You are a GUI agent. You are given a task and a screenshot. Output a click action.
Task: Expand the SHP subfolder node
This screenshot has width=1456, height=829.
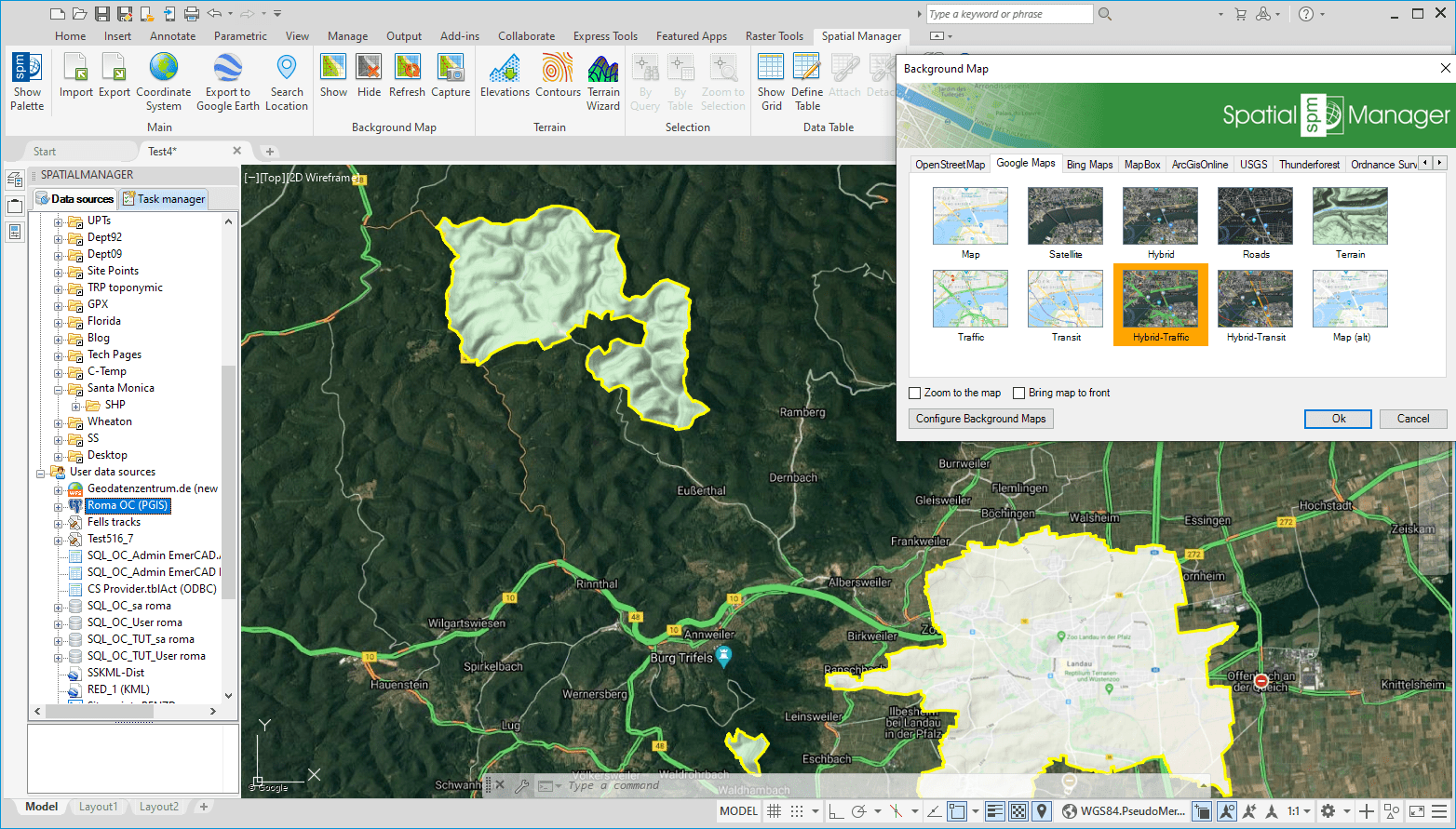click(x=76, y=406)
